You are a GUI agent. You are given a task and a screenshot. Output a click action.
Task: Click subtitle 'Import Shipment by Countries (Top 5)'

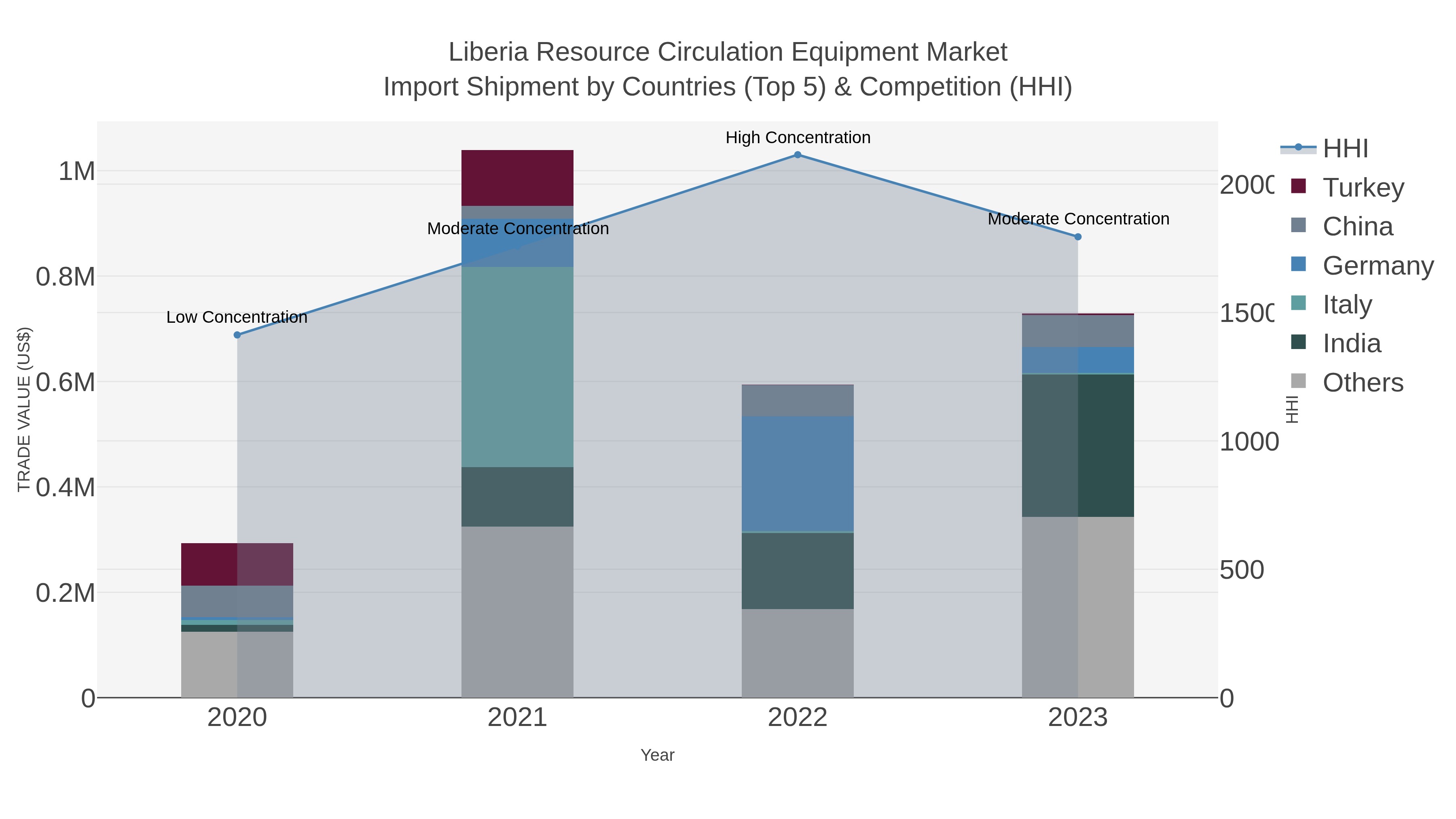point(605,87)
